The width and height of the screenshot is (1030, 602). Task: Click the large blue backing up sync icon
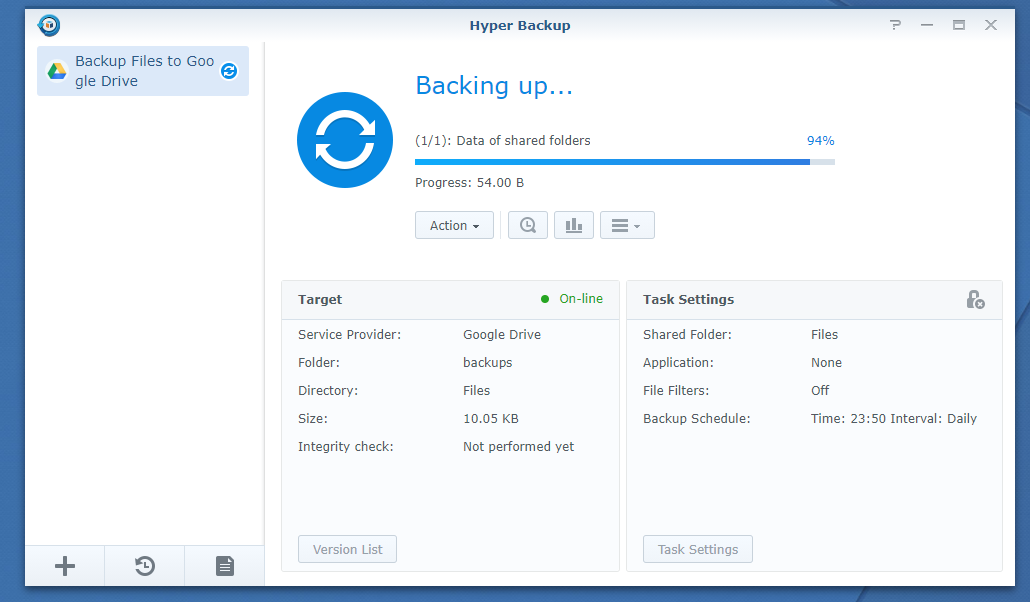[x=345, y=140]
